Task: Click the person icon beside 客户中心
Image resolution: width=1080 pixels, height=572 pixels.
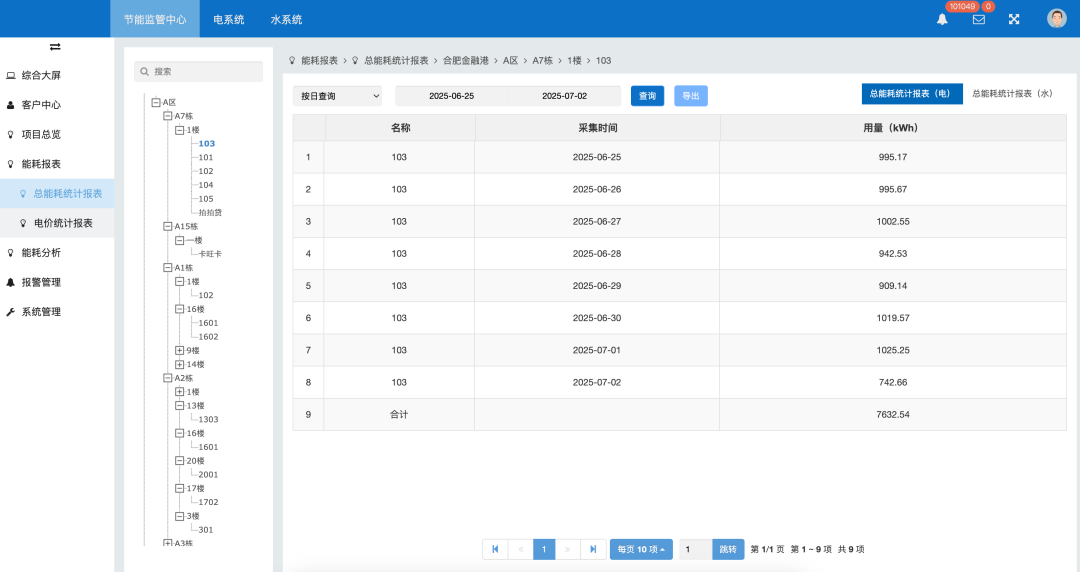Action: pyautogui.click(x=10, y=105)
